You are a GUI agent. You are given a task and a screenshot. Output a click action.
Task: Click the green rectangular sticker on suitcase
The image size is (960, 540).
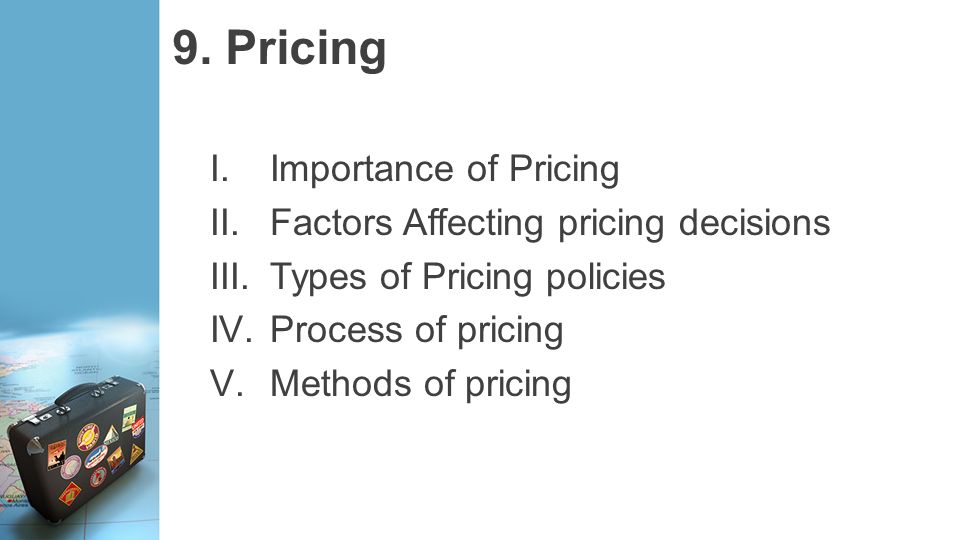click(129, 418)
